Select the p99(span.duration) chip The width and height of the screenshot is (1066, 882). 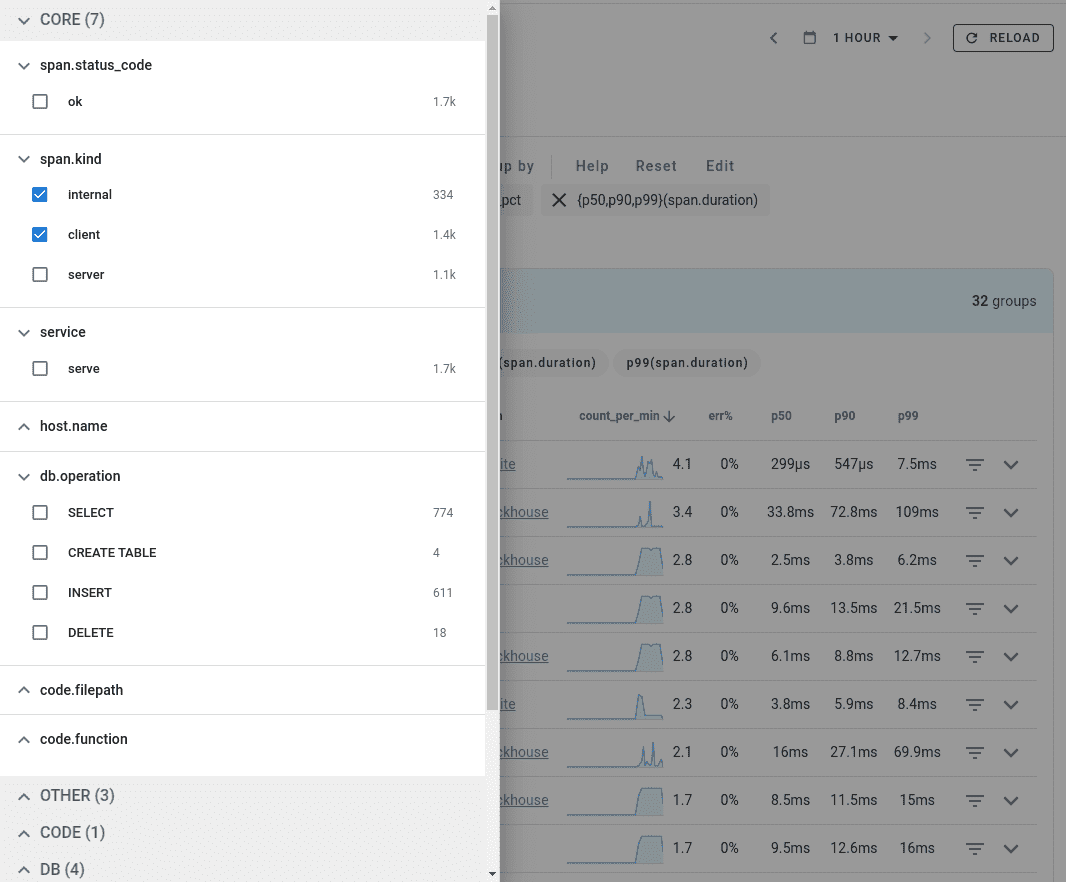pyautogui.click(x=687, y=362)
